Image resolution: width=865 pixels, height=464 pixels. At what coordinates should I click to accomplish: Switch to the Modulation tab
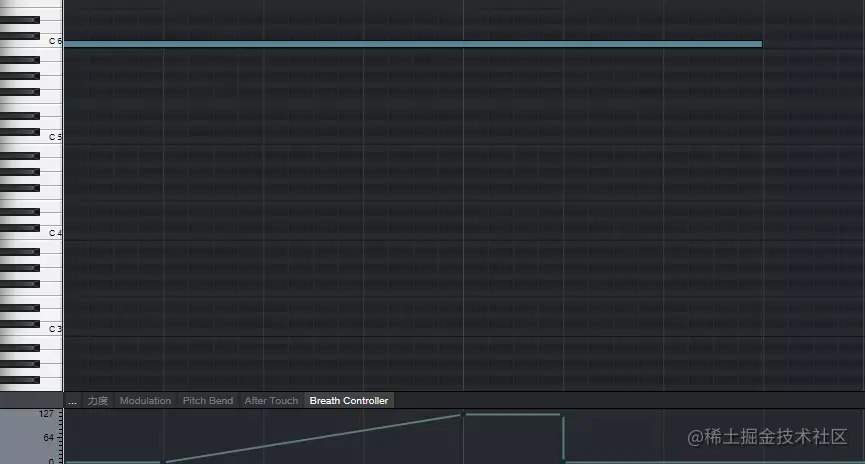click(x=146, y=401)
